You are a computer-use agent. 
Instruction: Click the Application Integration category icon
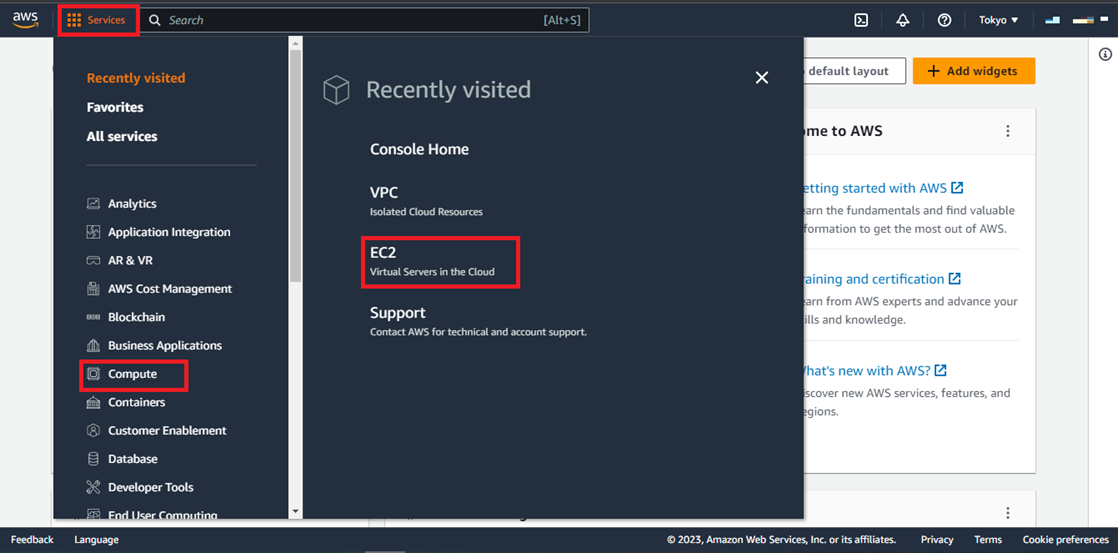(x=93, y=232)
